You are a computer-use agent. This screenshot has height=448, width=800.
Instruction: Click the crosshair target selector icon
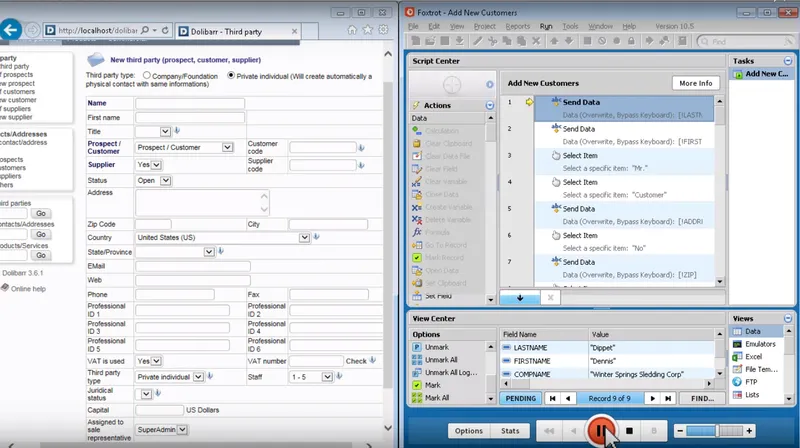[452, 85]
